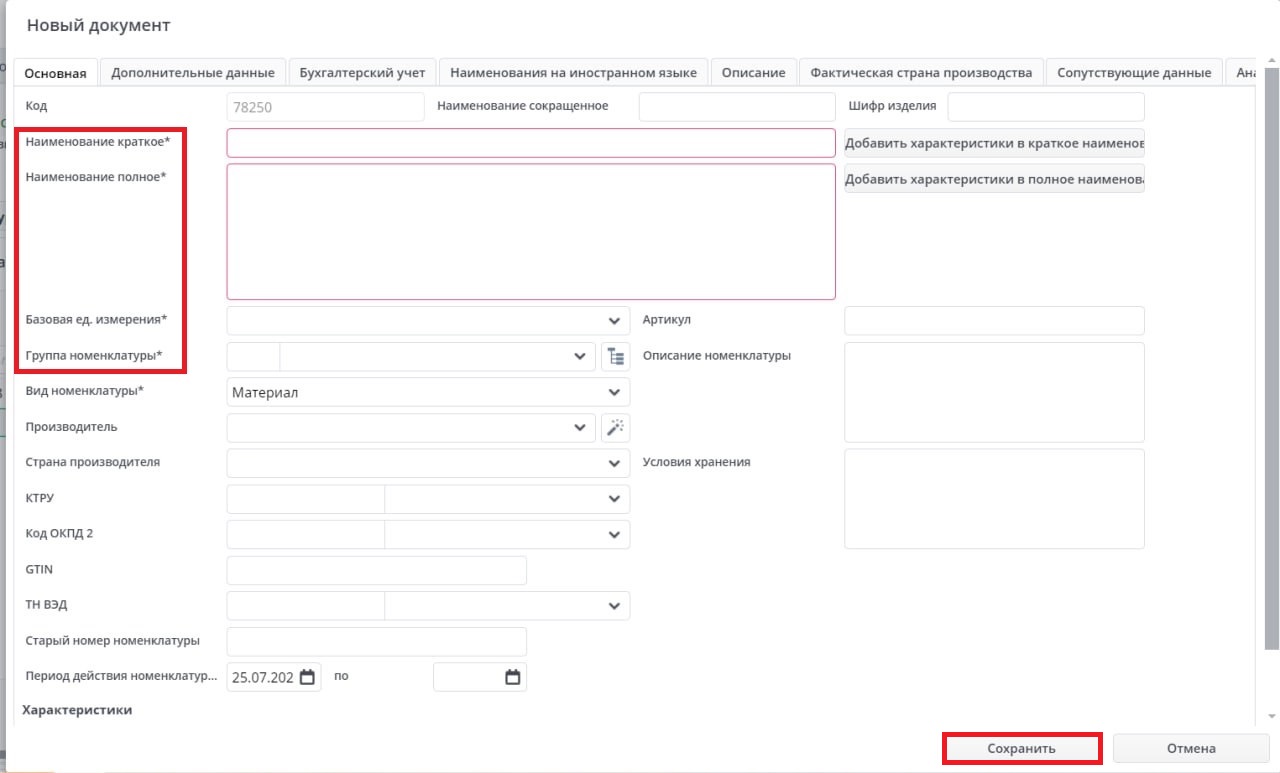Open calendar for period start date

pos(308,678)
